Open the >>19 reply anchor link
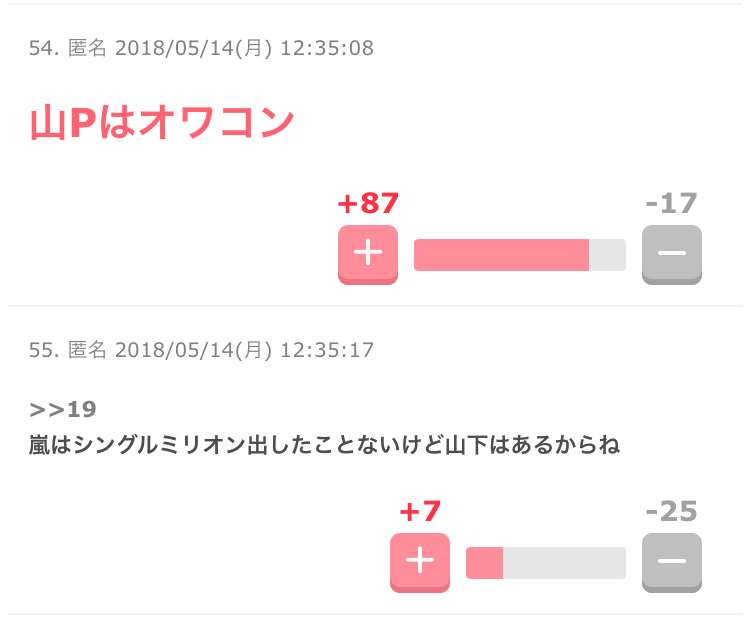750x637 pixels. 63,409
